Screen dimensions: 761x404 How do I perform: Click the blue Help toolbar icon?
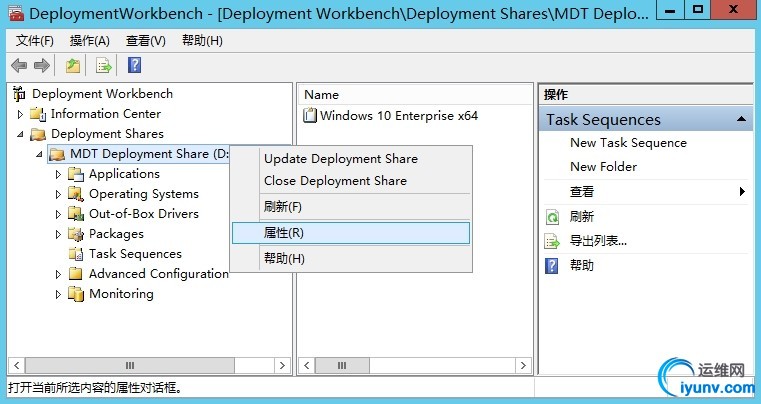coord(134,66)
